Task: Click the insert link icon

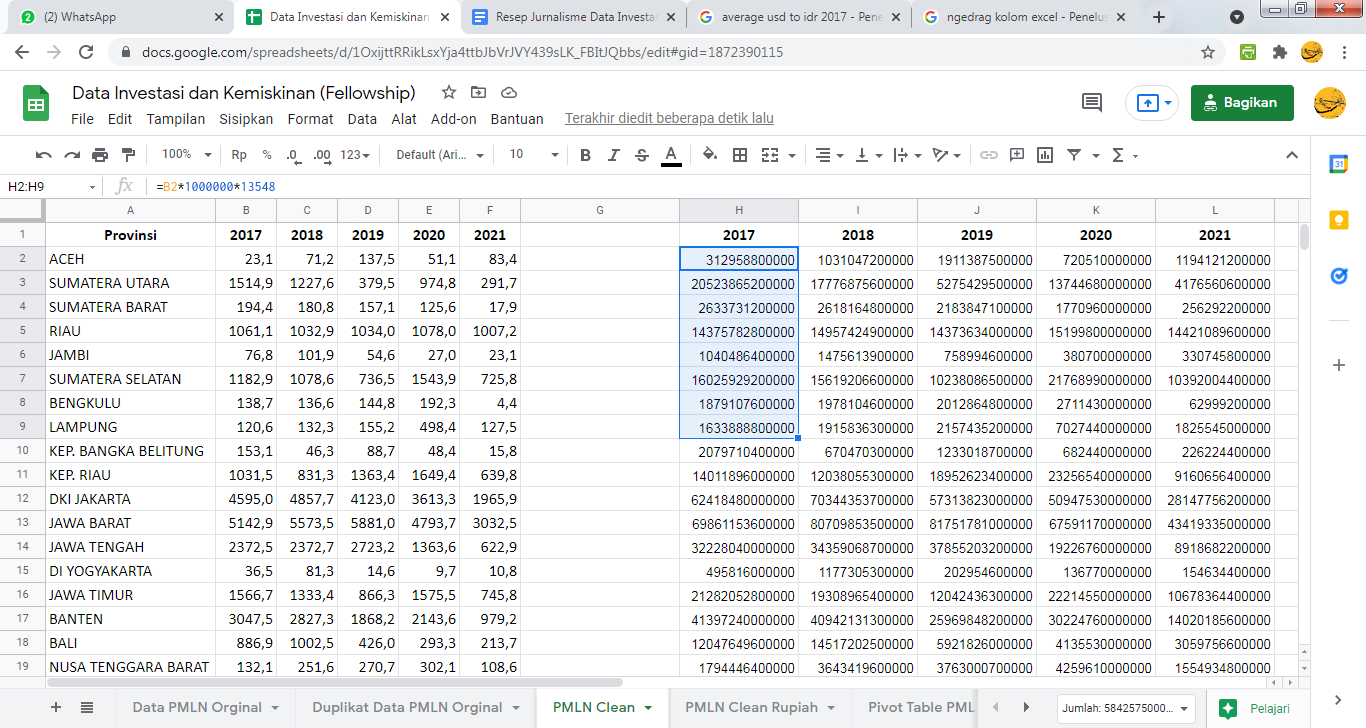Action: tap(989, 155)
